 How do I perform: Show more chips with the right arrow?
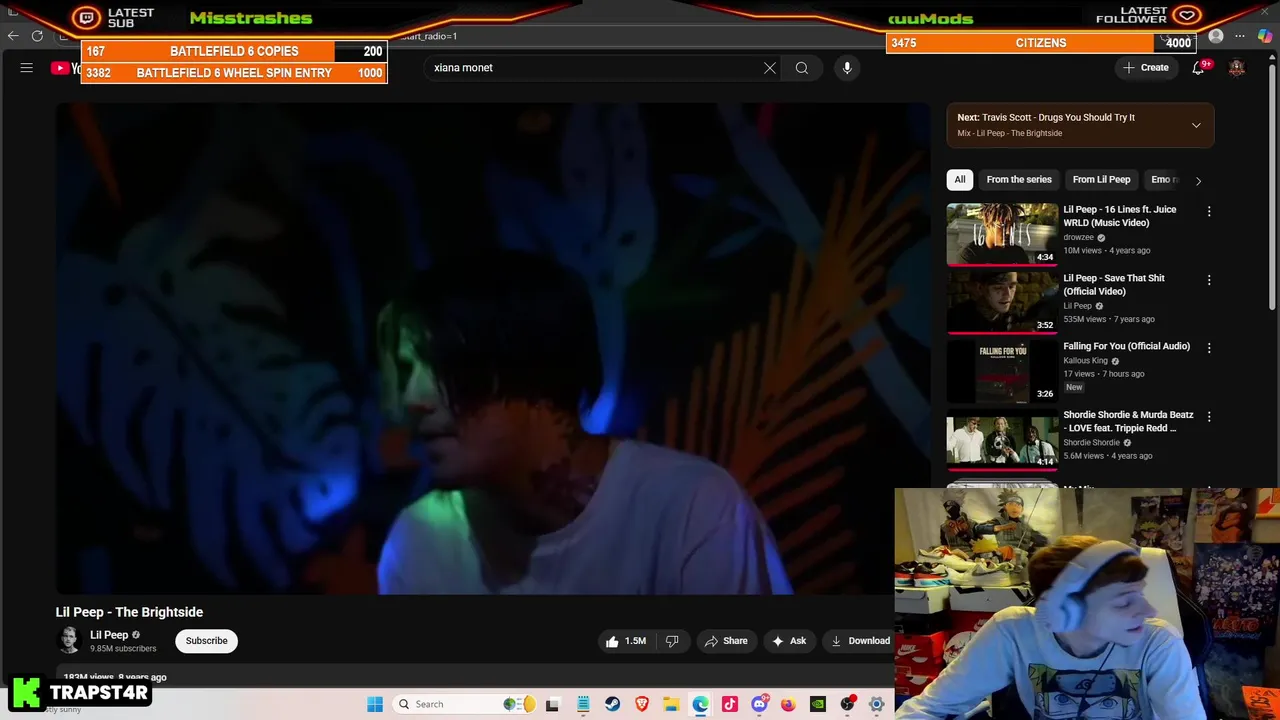(1198, 180)
